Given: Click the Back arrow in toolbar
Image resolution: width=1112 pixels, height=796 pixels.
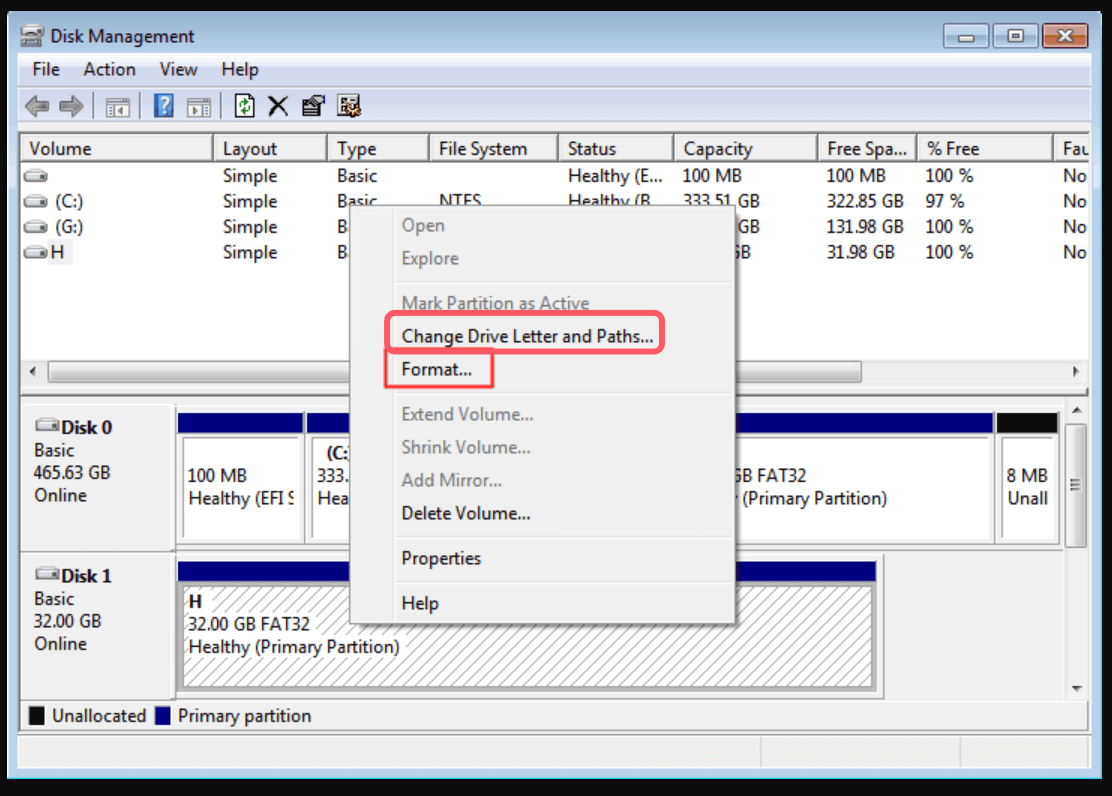Looking at the screenshot, I should click(x=37, y=106).
